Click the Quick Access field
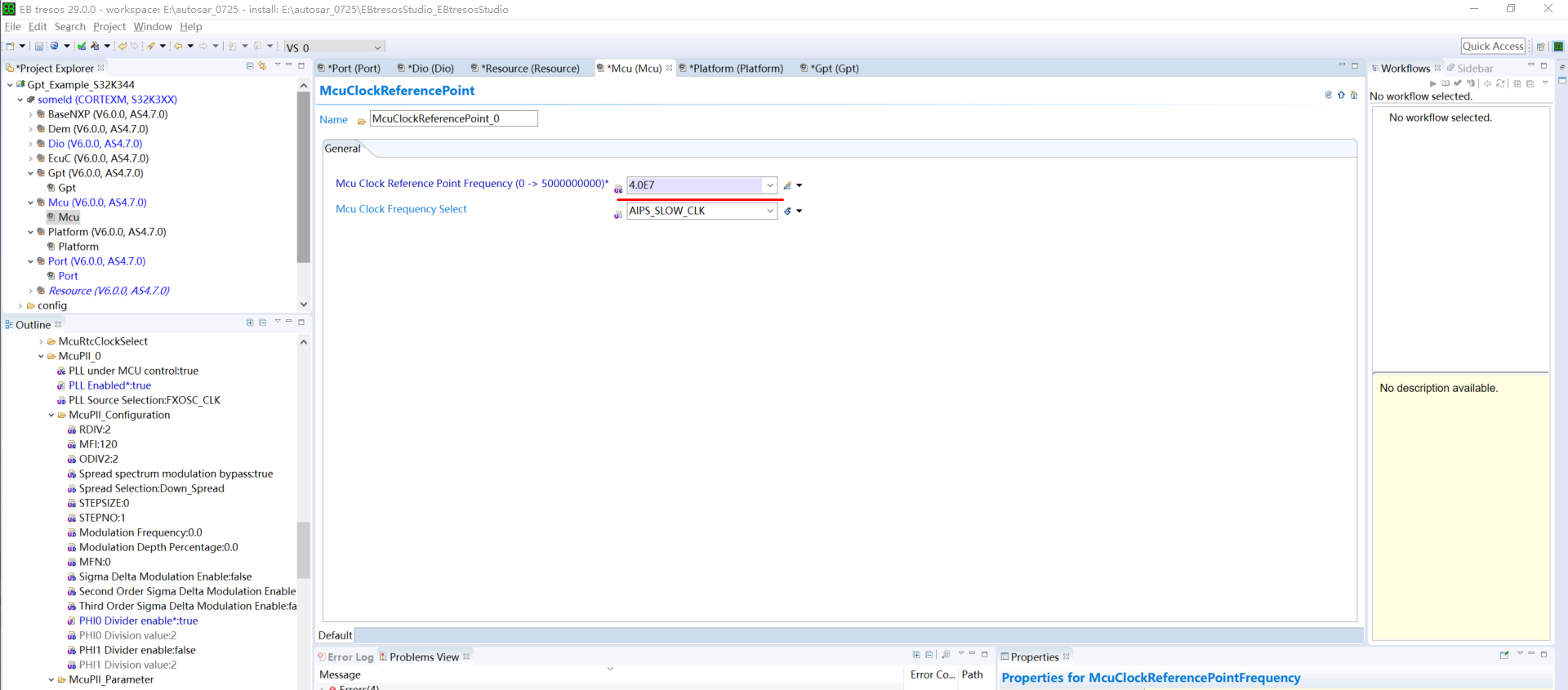 point(1493,47)
